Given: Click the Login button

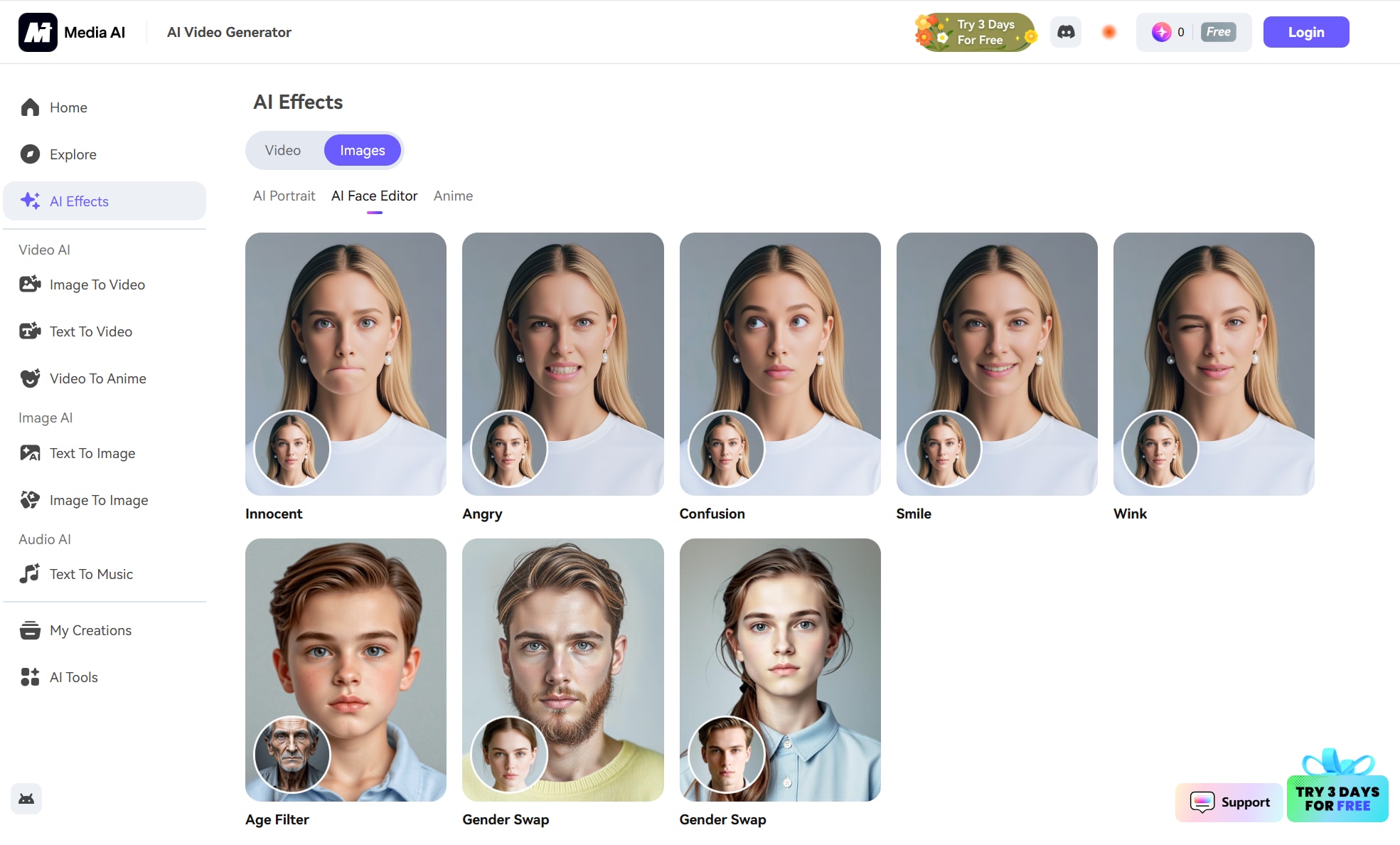Looking at the screenshot, I should (x=1306, y=32).
